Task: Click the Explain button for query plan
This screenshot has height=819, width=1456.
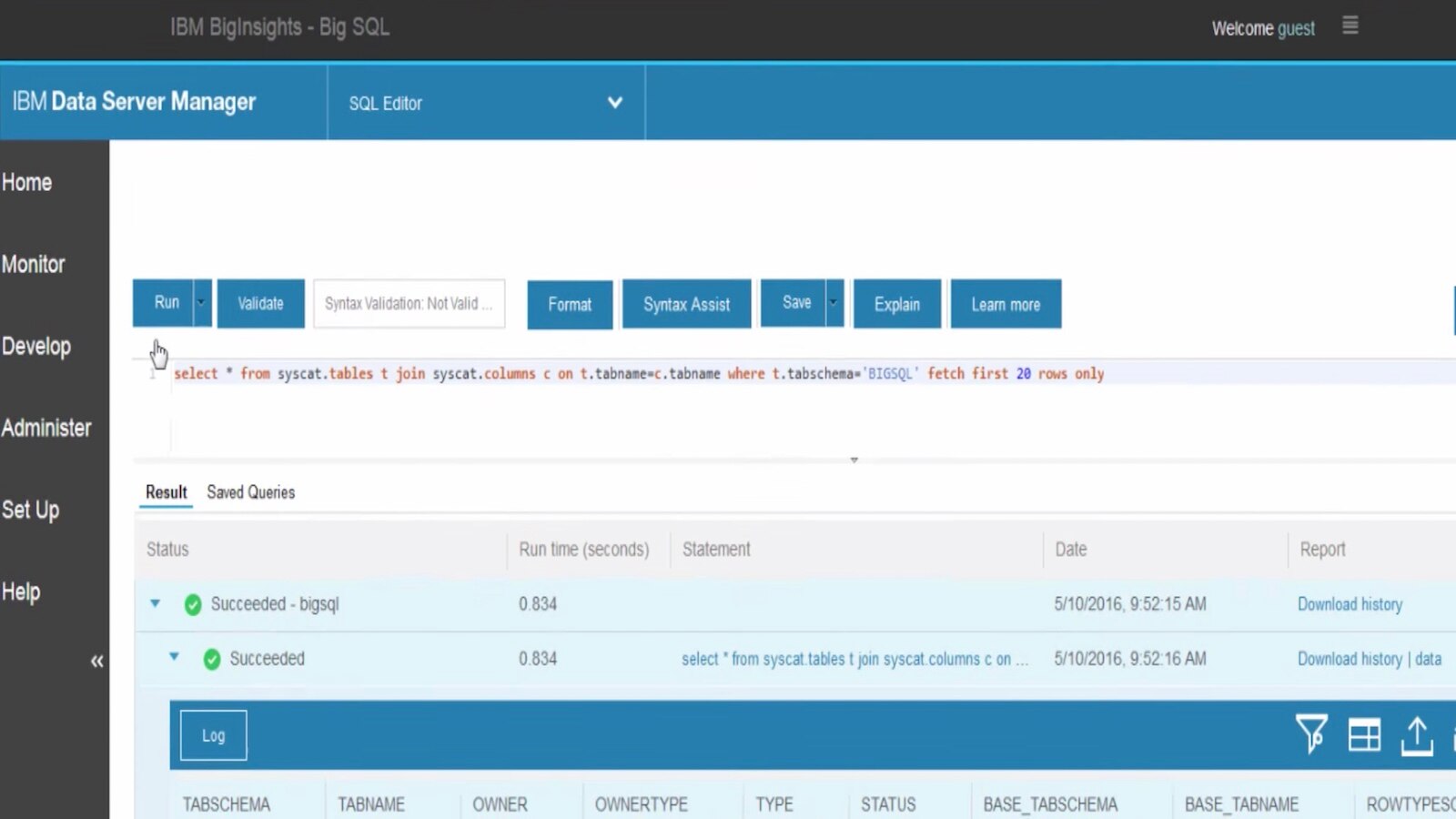Action: click(896, 304)
